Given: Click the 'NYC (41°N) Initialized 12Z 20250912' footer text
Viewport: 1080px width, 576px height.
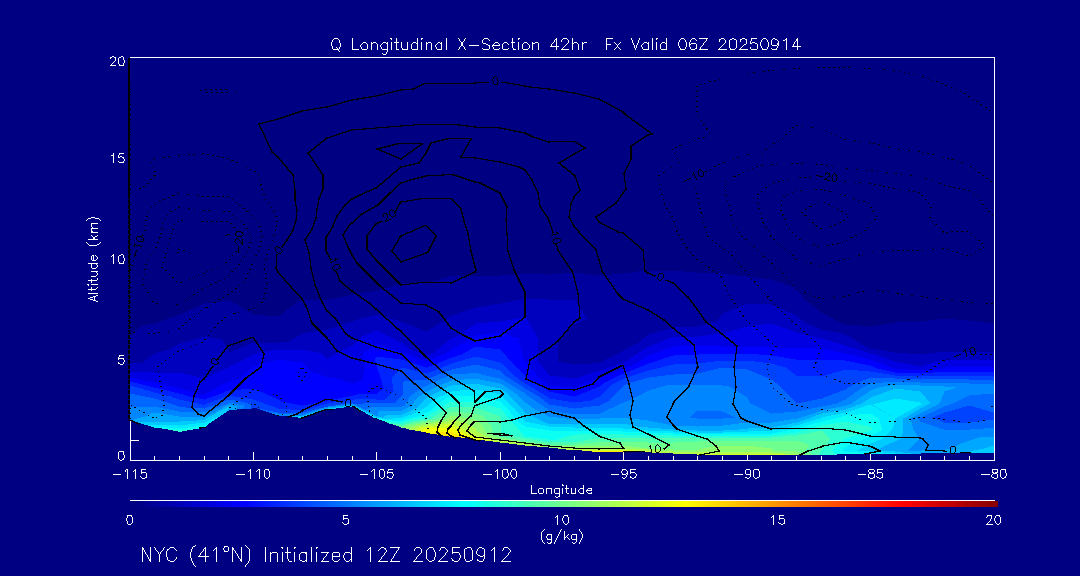Looking at the screenshot, I should pos(326,555).
